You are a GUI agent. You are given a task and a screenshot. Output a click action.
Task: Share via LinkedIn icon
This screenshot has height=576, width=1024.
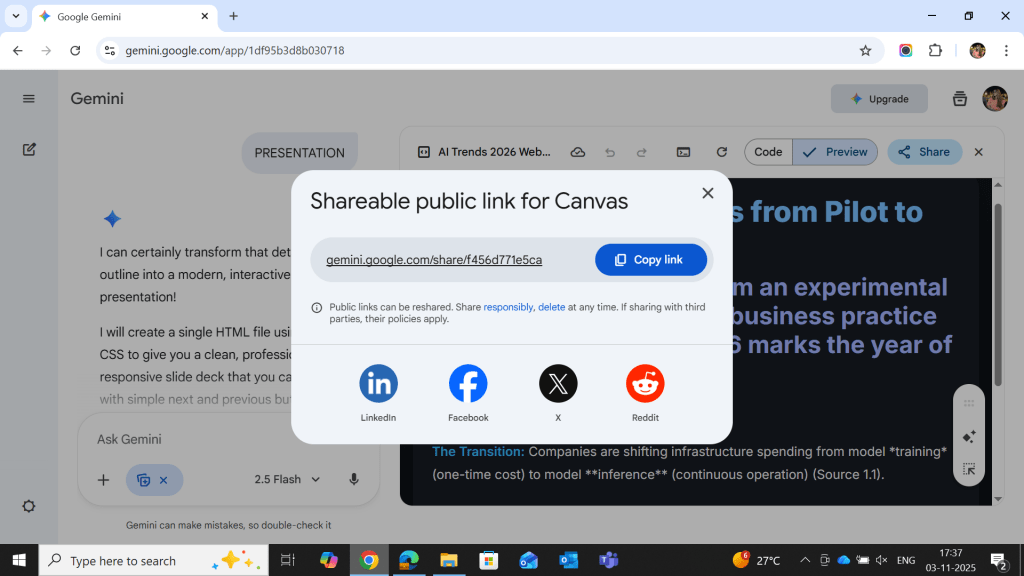coord(378,384)
